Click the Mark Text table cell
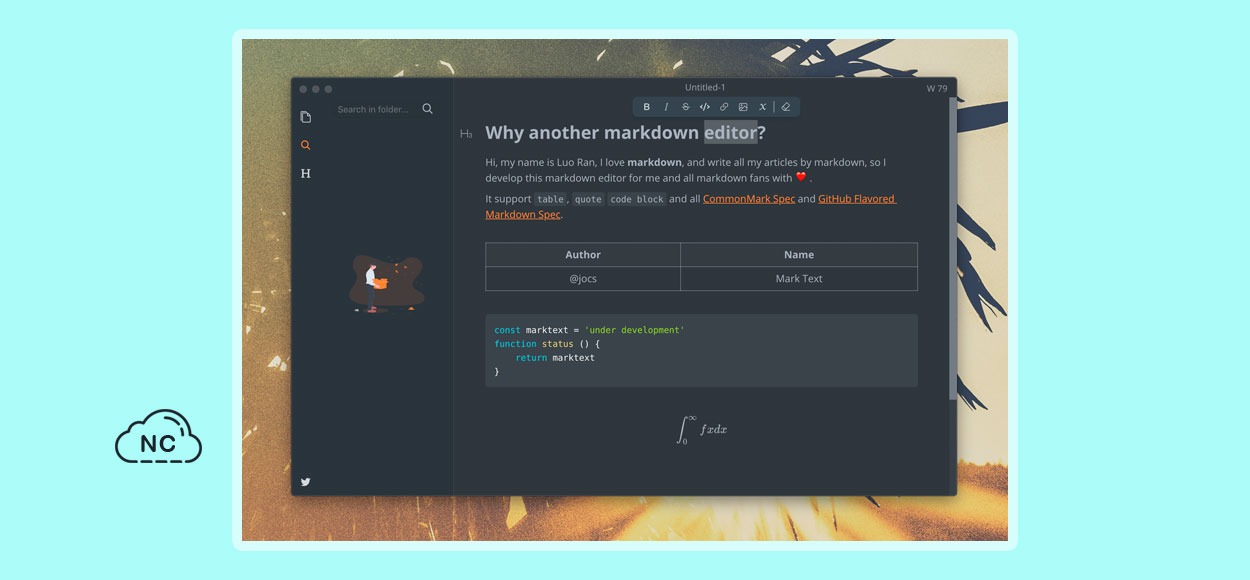The height and width of the screenshot is (580, 1250). pyautogui.click(x=799, y=279)
